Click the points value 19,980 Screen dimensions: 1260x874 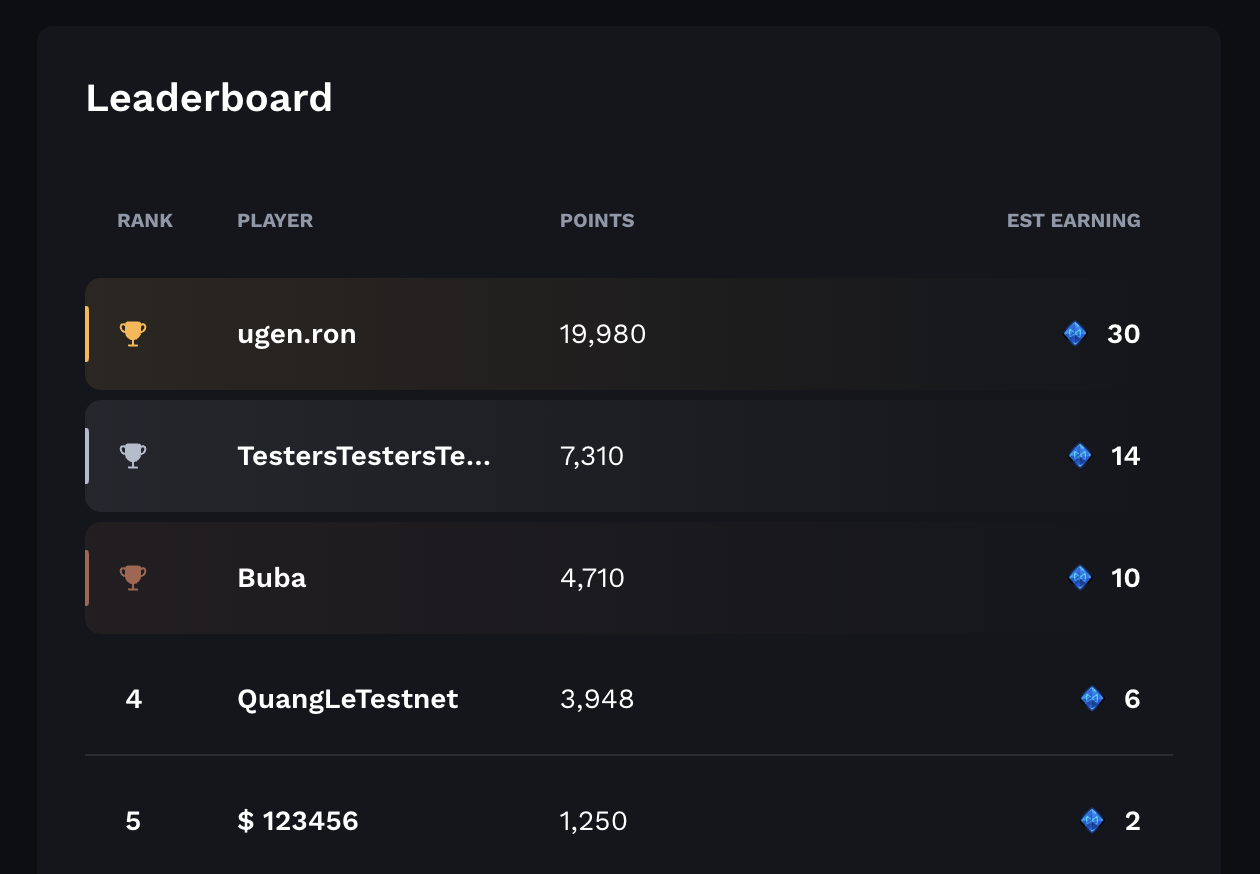pos(600,334)
